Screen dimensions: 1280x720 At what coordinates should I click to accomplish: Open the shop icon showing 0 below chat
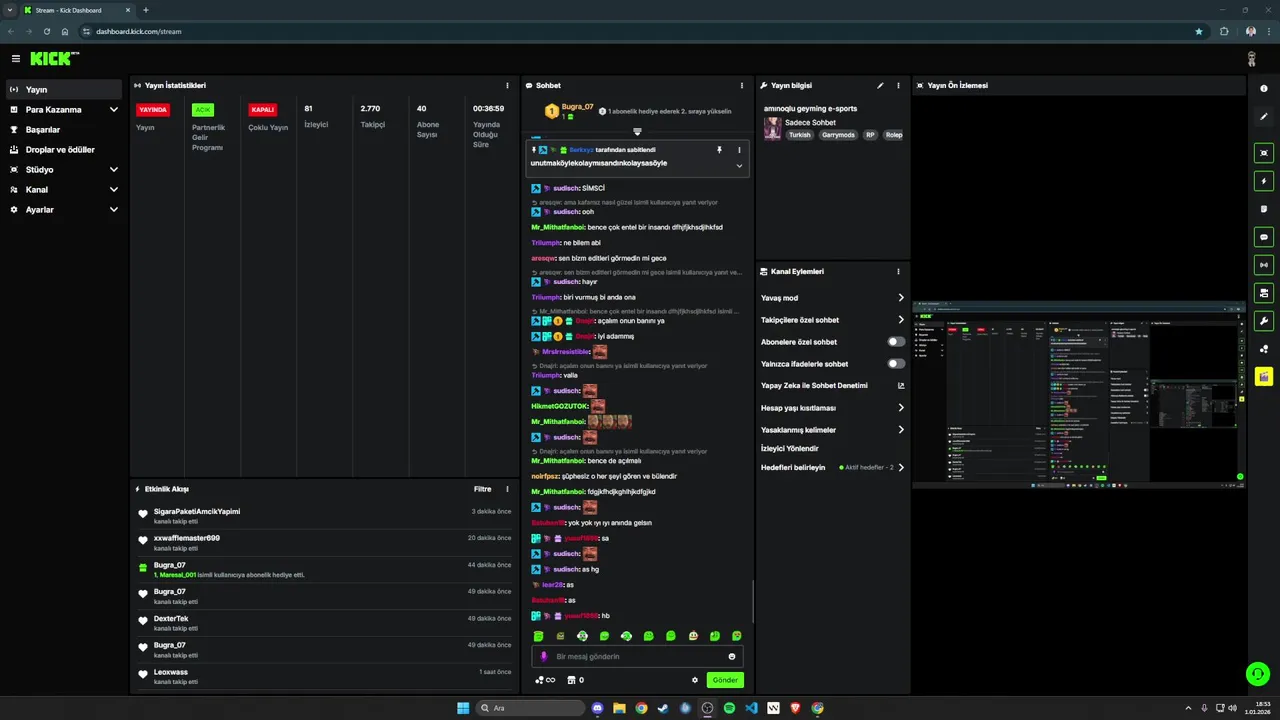point(575,680)
